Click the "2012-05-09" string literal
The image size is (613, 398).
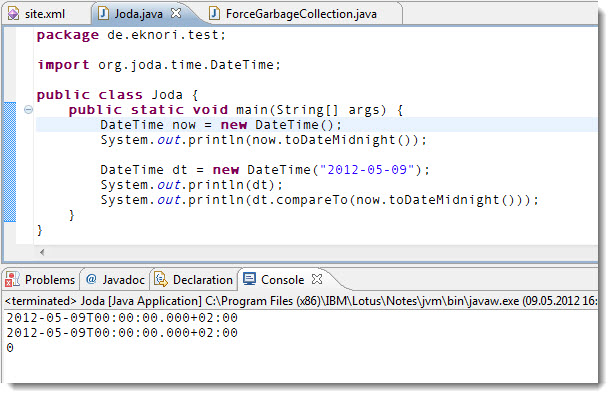[x=367, y=170]
